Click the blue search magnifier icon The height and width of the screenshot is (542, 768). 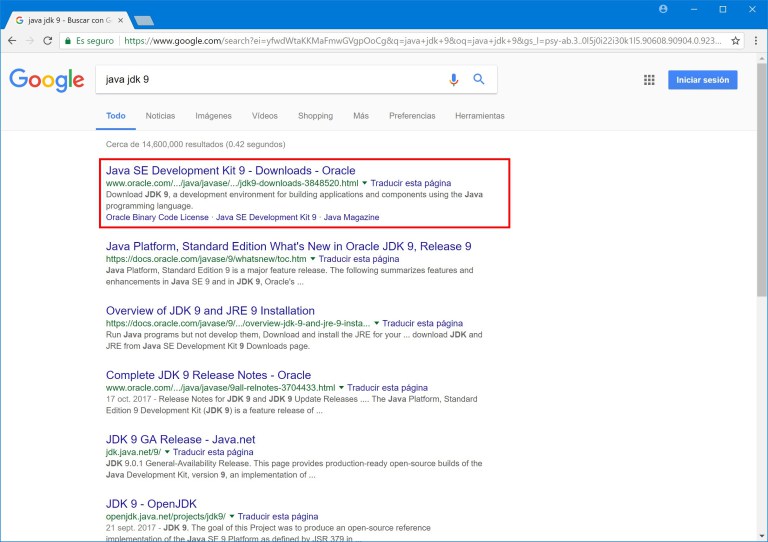(479, 80)
